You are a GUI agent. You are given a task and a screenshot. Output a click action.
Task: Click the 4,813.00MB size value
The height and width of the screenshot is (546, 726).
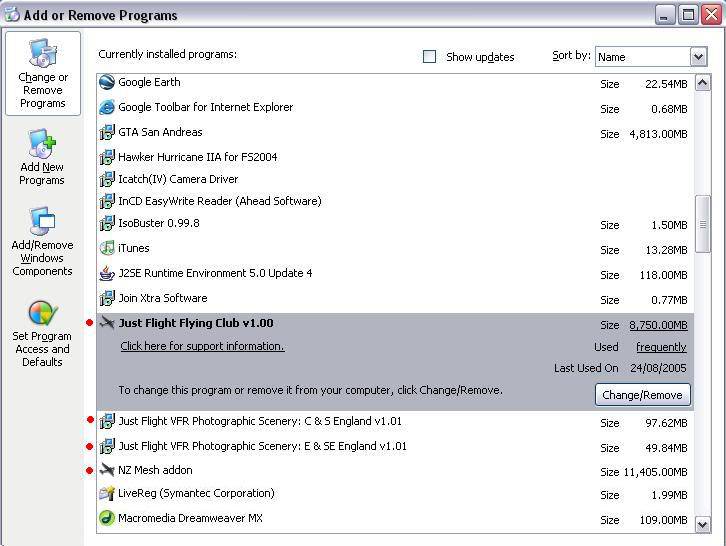point(658,134)
